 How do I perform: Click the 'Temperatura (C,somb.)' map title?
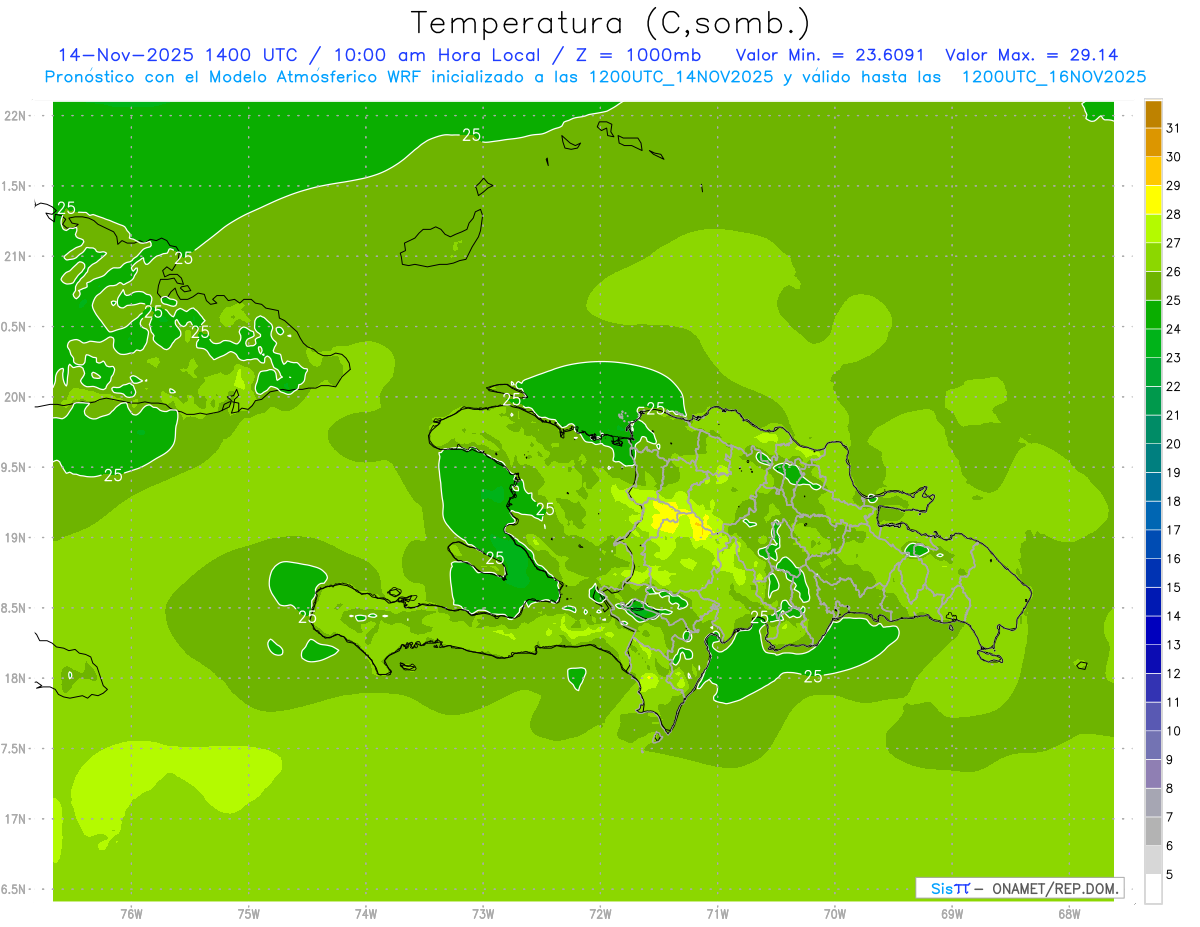[x=611, y=23]
